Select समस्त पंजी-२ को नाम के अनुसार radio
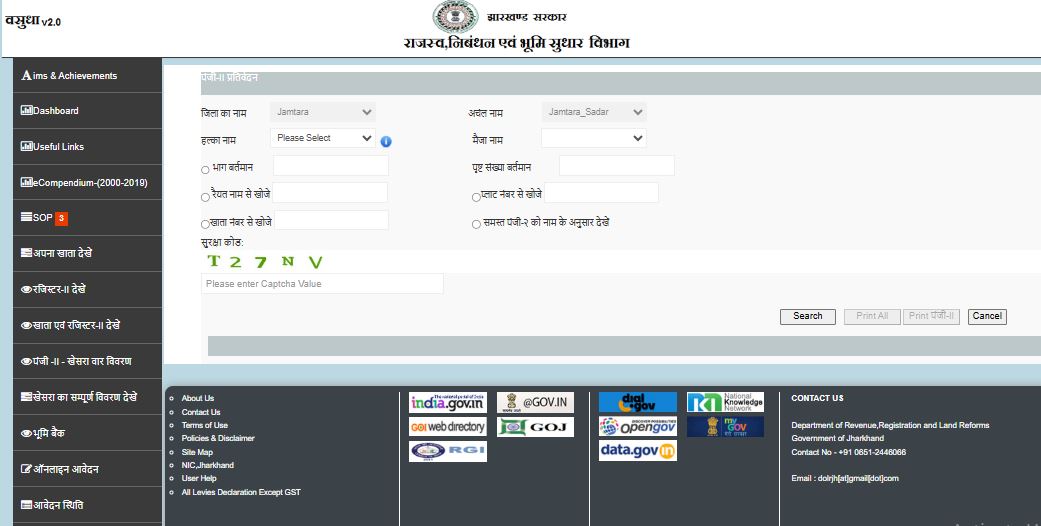Viewport: 1041px width, 526px height. pyautogui.click(x=476, y=224)
